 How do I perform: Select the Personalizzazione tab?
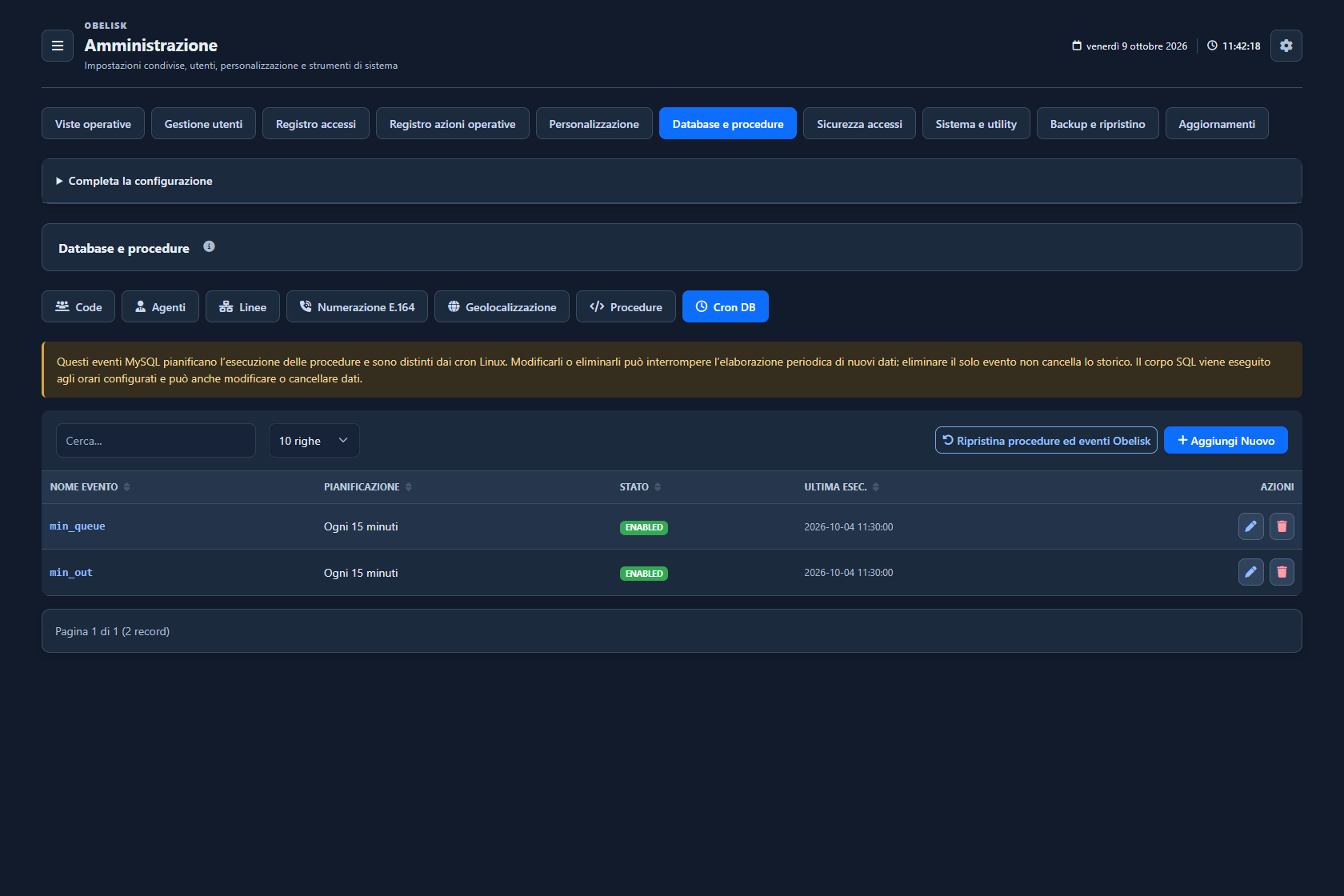[594, 123]
